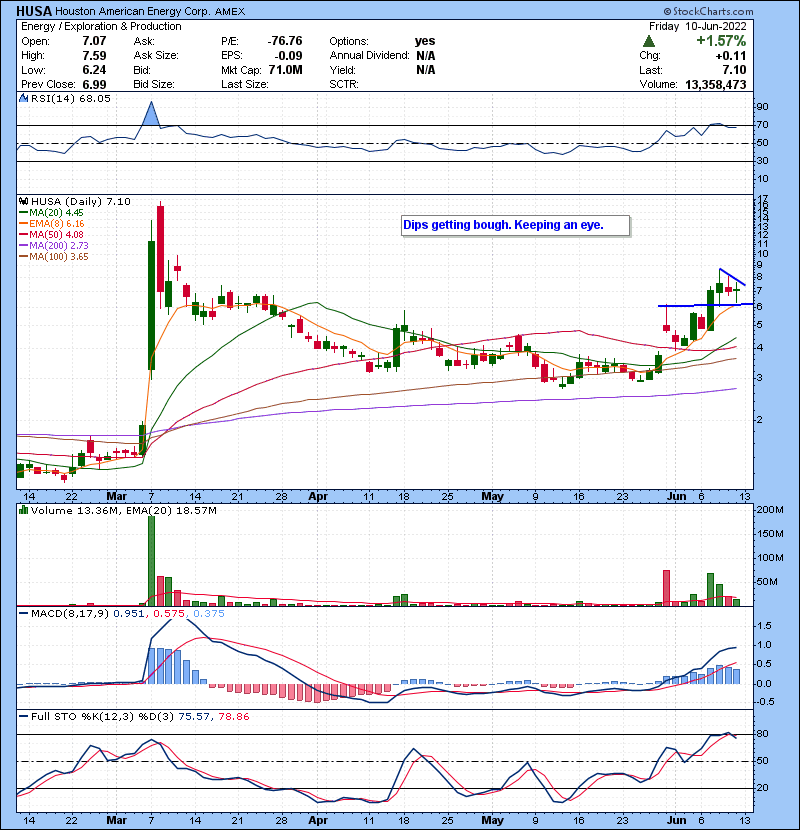Click the green up-arrow next to +1.57%
The height and width of the screenshot is (830, 800).
point(649,40)
